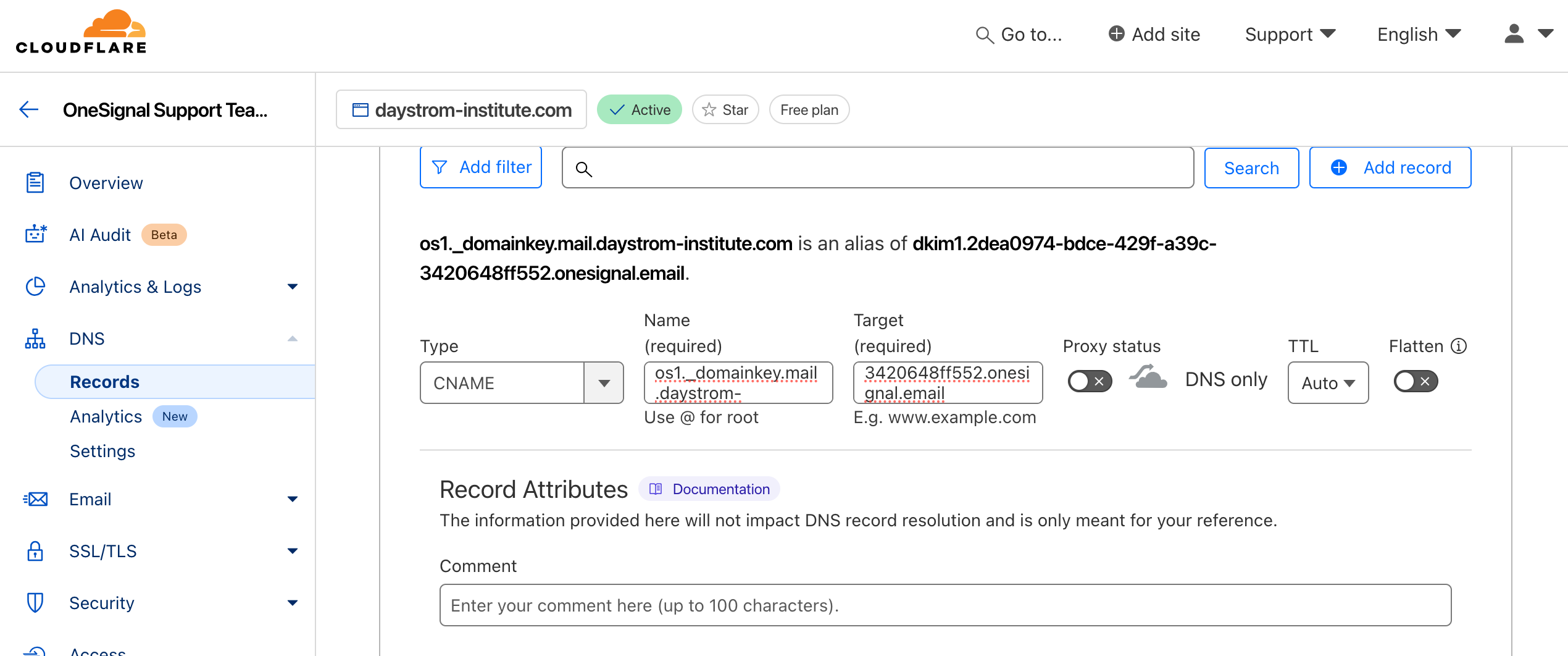
Task: Click the Comment input field
Action: click(945, 605)
